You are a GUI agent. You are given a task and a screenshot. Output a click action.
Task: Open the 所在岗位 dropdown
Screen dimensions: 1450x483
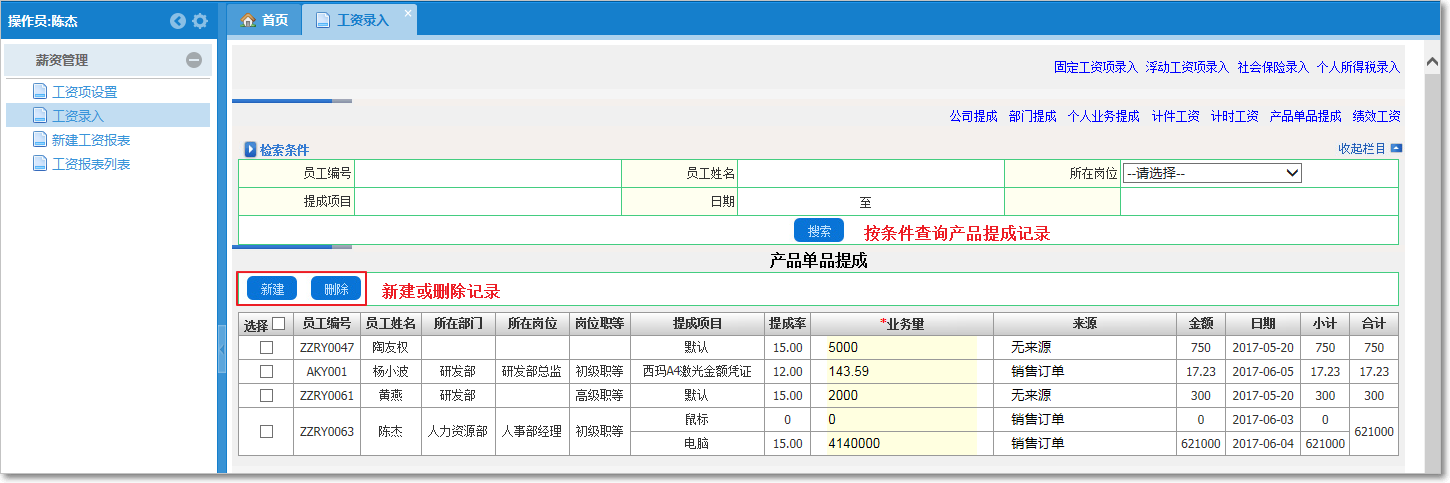(1211, 173)
